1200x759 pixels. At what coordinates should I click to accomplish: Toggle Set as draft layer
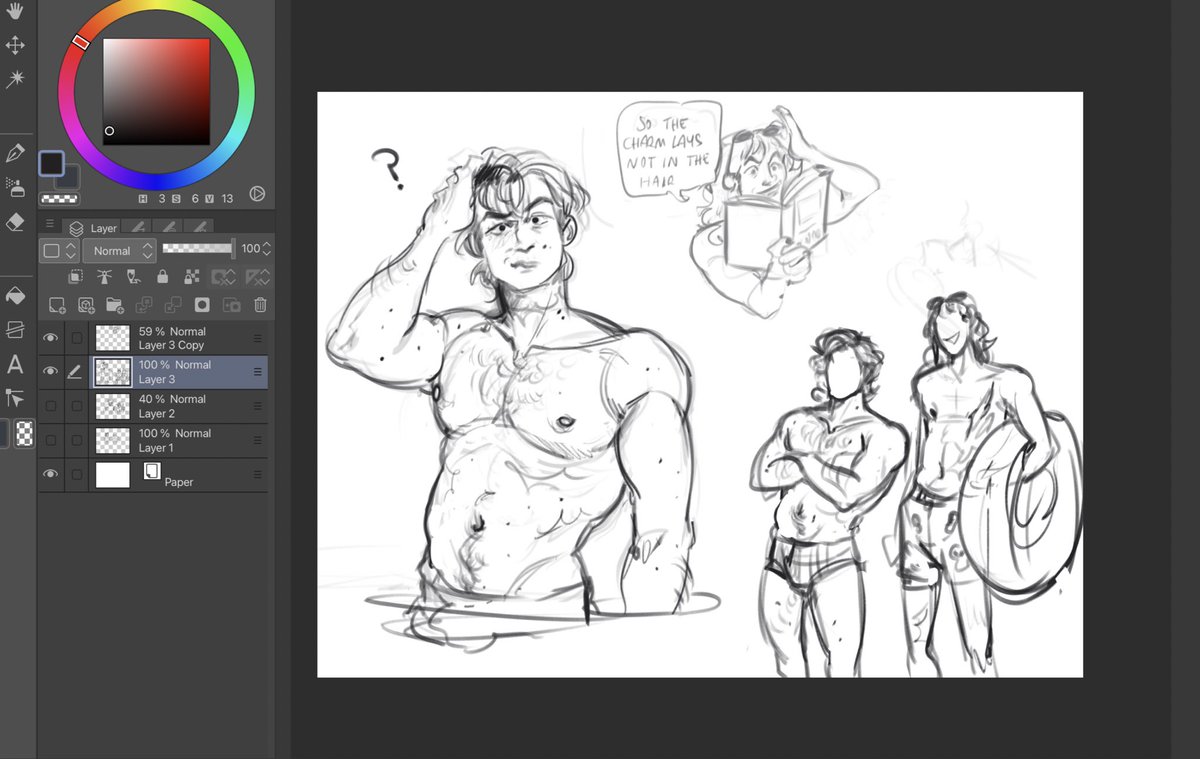[x=132, y=277]
